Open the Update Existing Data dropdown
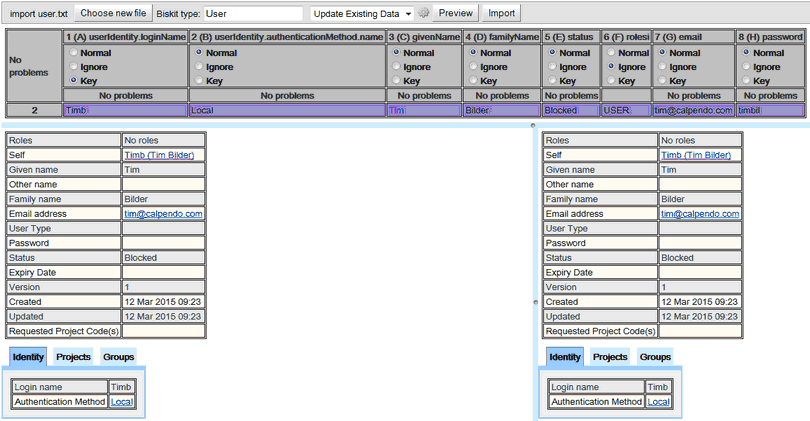 (361, 14)
